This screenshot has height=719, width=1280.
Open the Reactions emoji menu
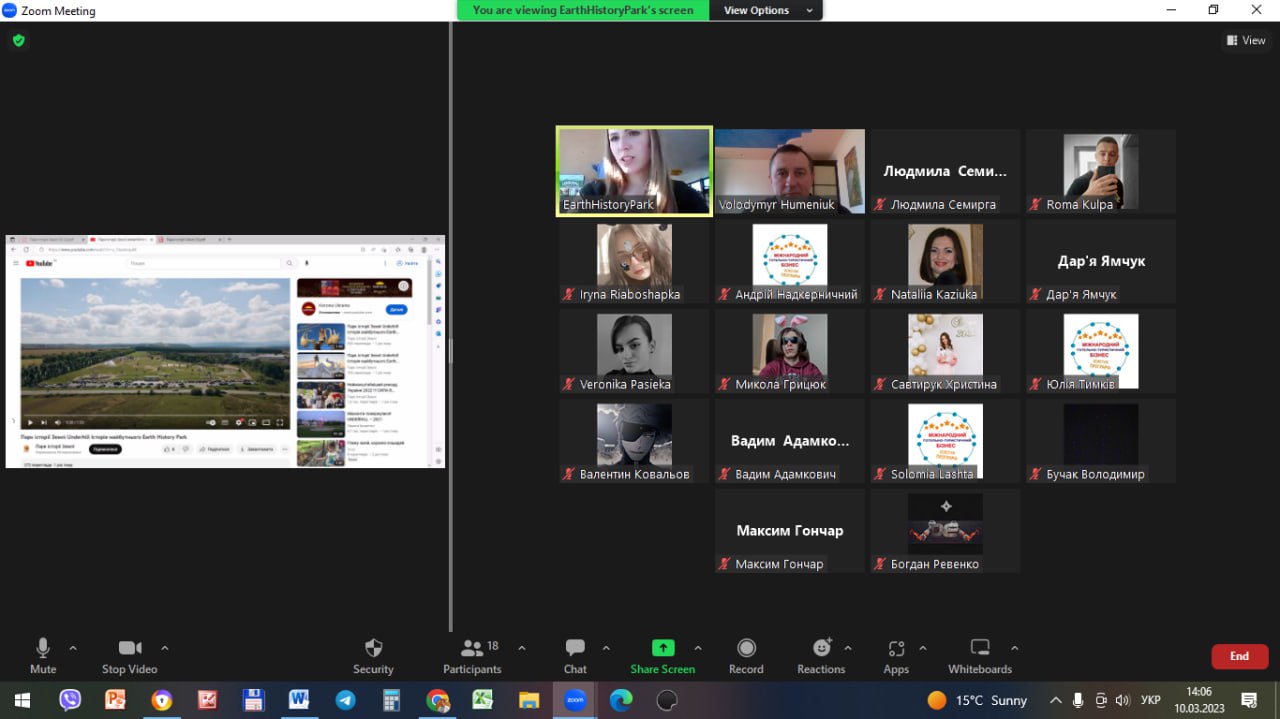(821, 656)
